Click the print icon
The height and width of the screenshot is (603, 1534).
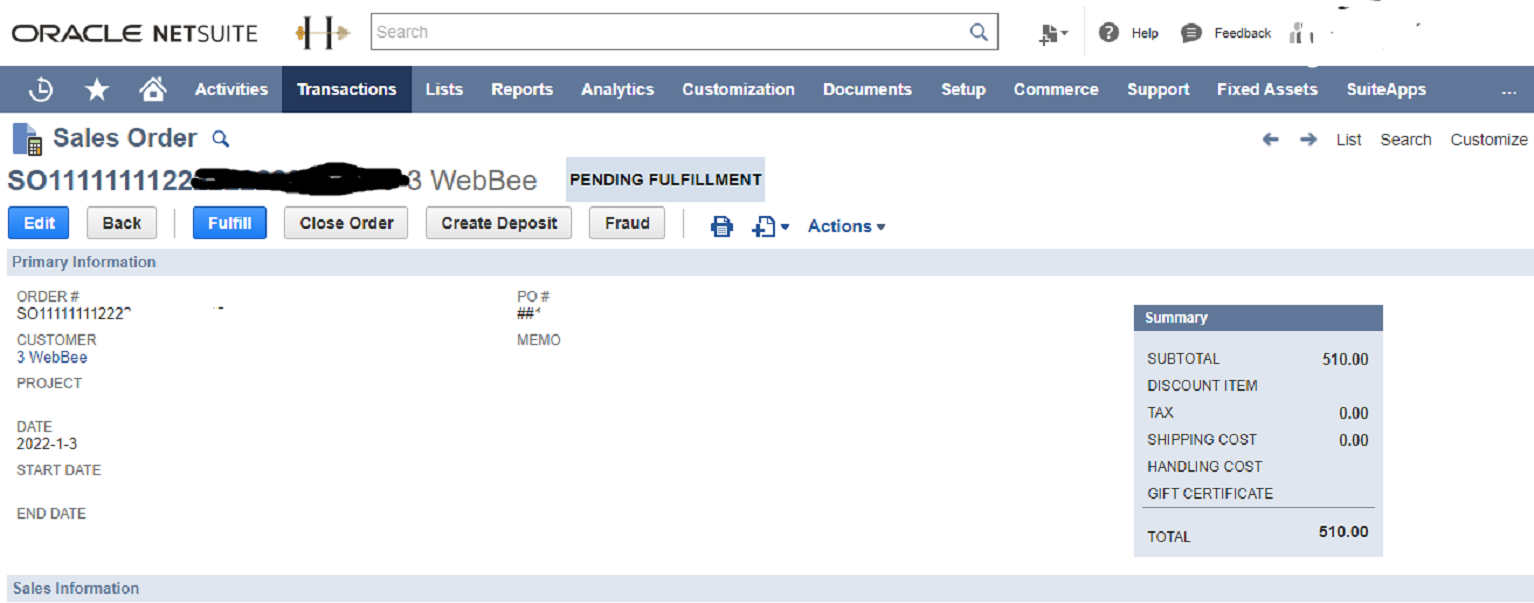(721, 226)
